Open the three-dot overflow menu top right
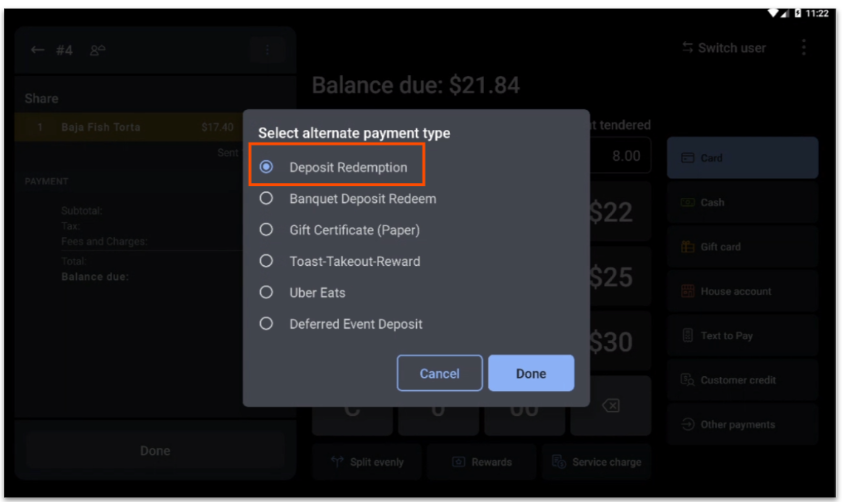This screenshot has width=842, height=502. (x=804, y=48)
